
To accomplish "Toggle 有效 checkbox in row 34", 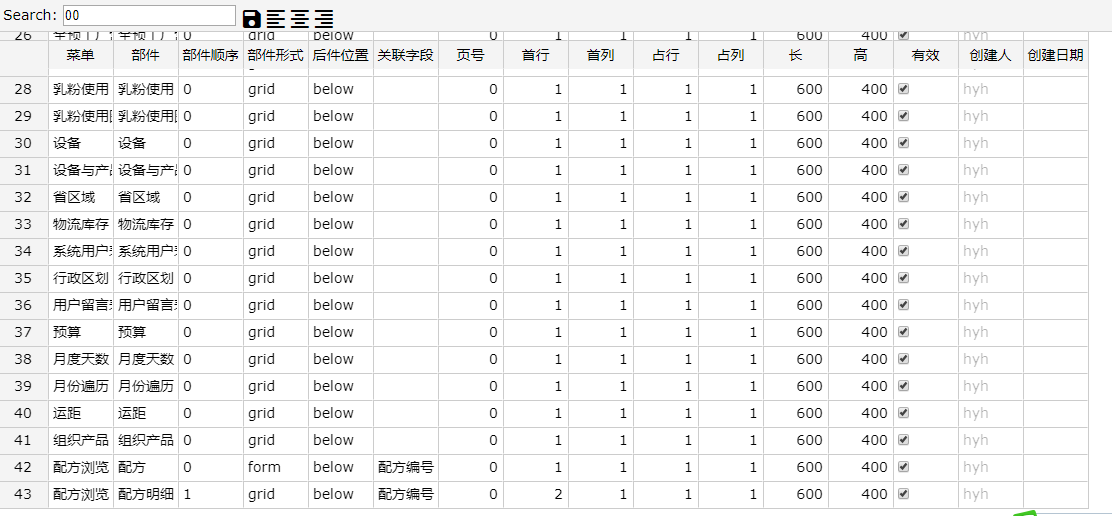I will (903, 250).
